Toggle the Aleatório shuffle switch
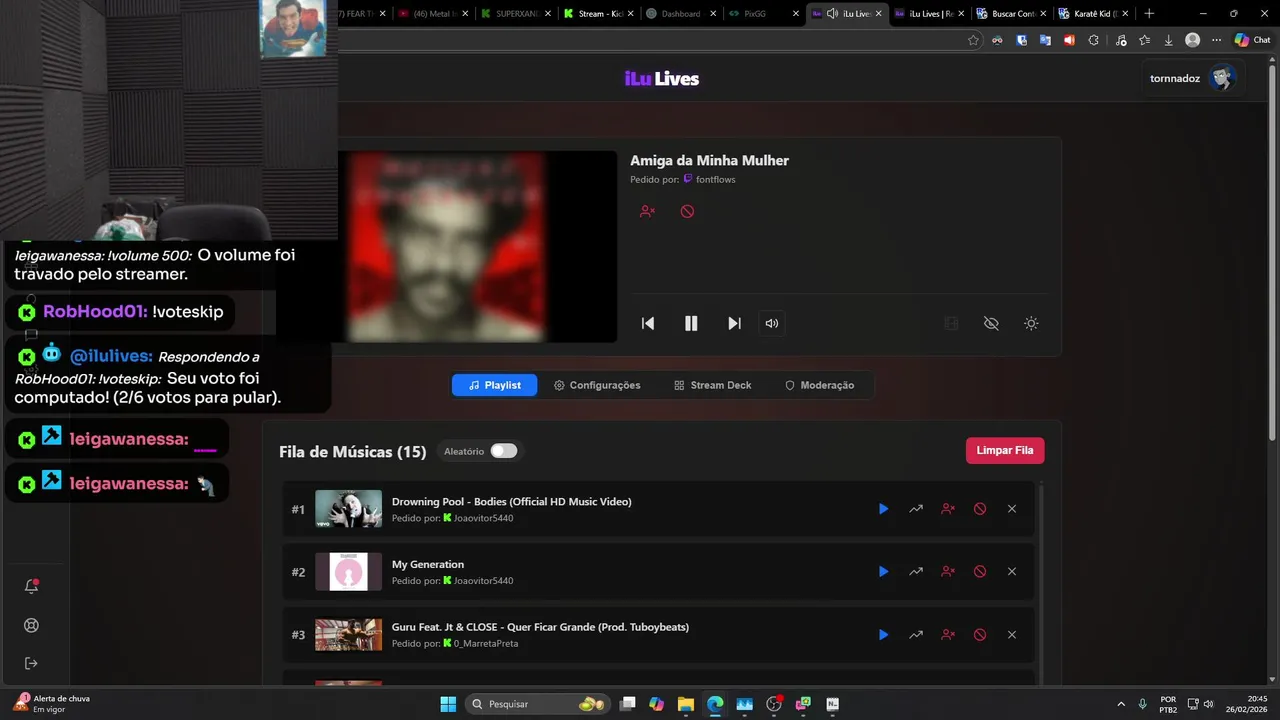This screenshot has height=720, width=1280. tap(504, 451)
